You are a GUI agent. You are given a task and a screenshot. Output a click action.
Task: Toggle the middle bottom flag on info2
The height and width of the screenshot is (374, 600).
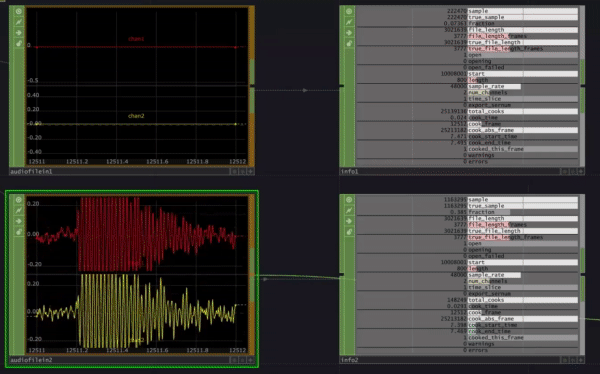573,360
